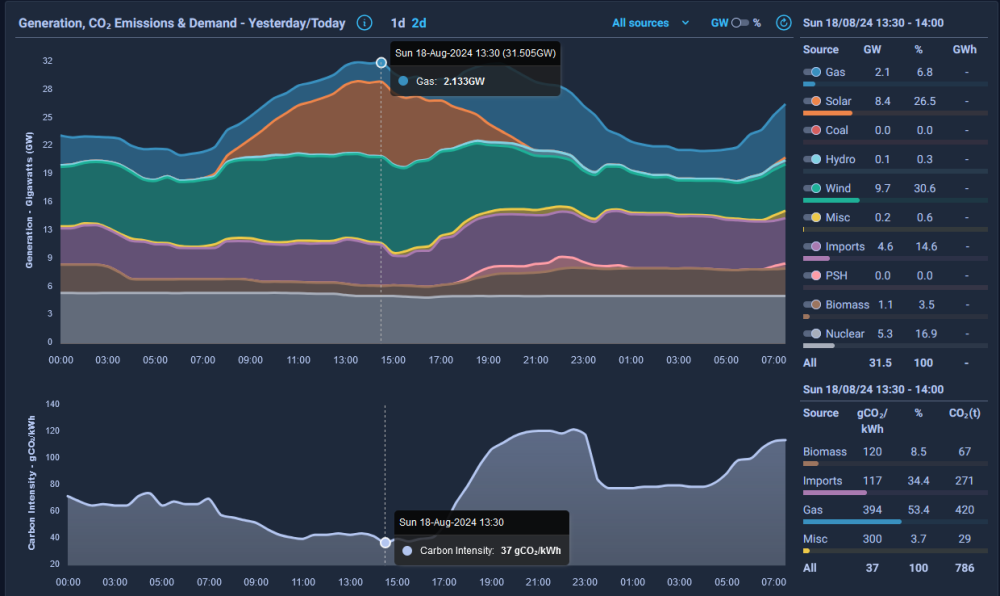Click the Imports emissions share bar
The height and width of the screenshot is (596, 1000).
tap(835, 493)
